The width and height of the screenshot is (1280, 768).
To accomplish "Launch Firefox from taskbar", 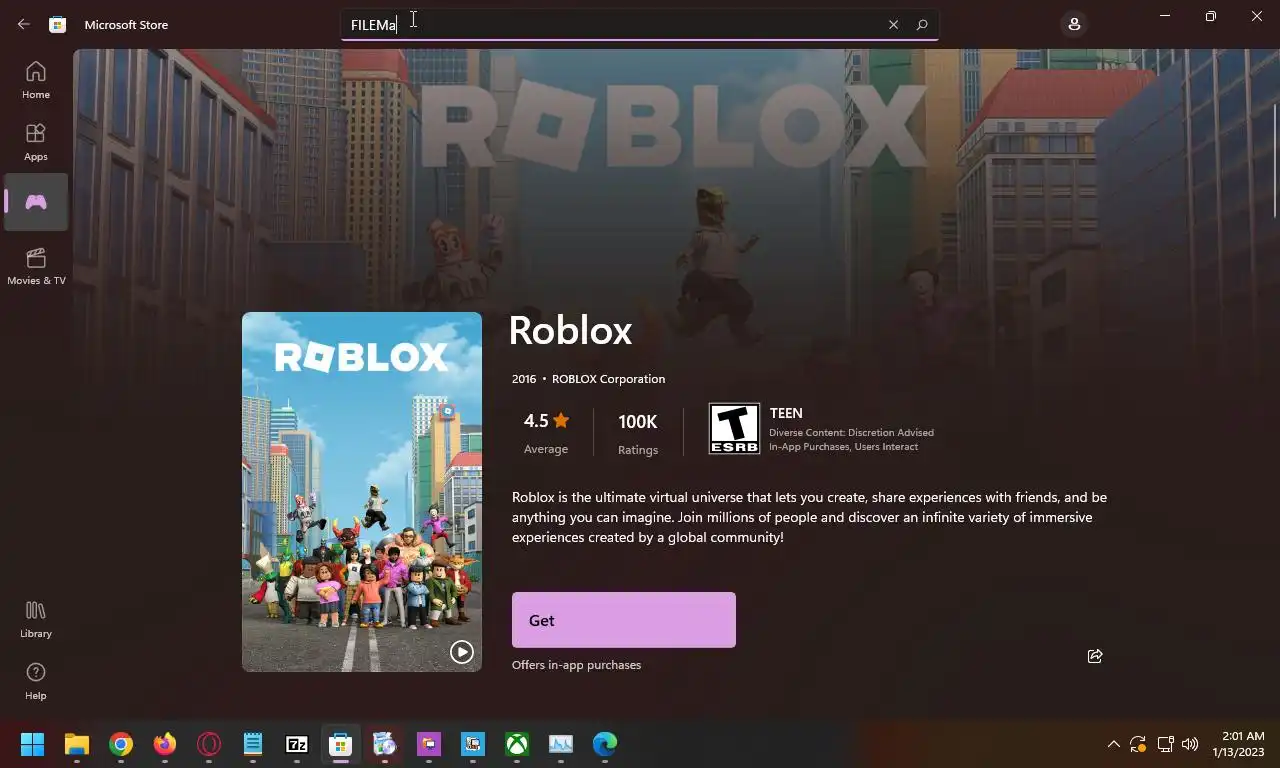I will [165, 744].
